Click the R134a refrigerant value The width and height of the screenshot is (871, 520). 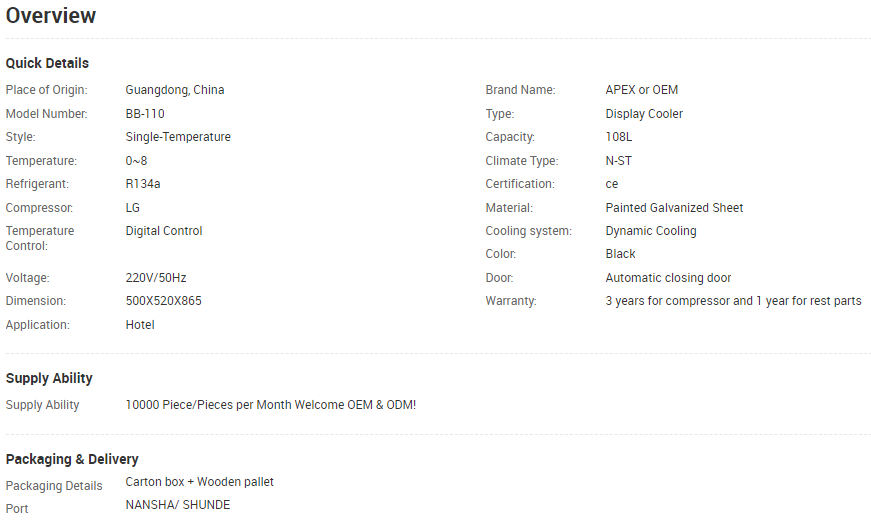tap(143, 184)
